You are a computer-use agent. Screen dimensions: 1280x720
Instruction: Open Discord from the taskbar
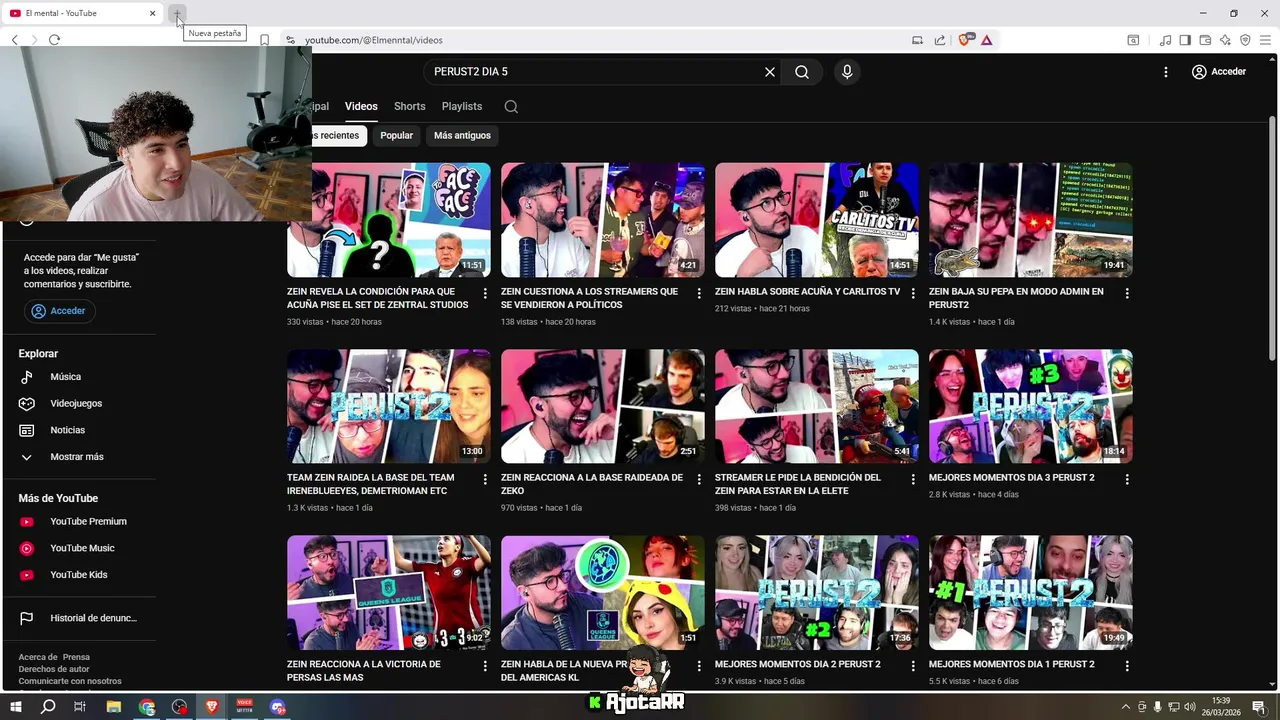tap(277, 707)
